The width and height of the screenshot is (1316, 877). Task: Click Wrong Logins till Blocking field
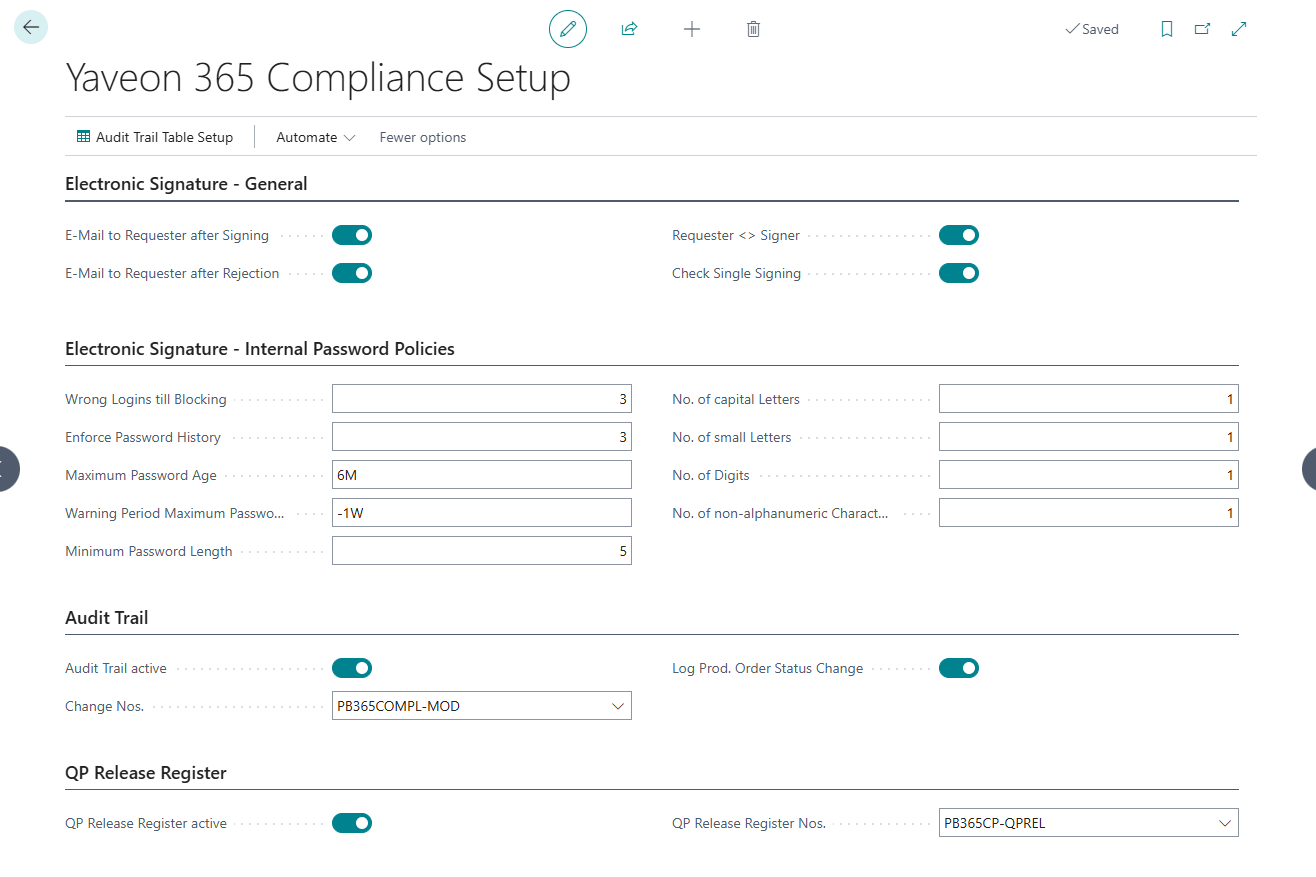click(482, 399)
